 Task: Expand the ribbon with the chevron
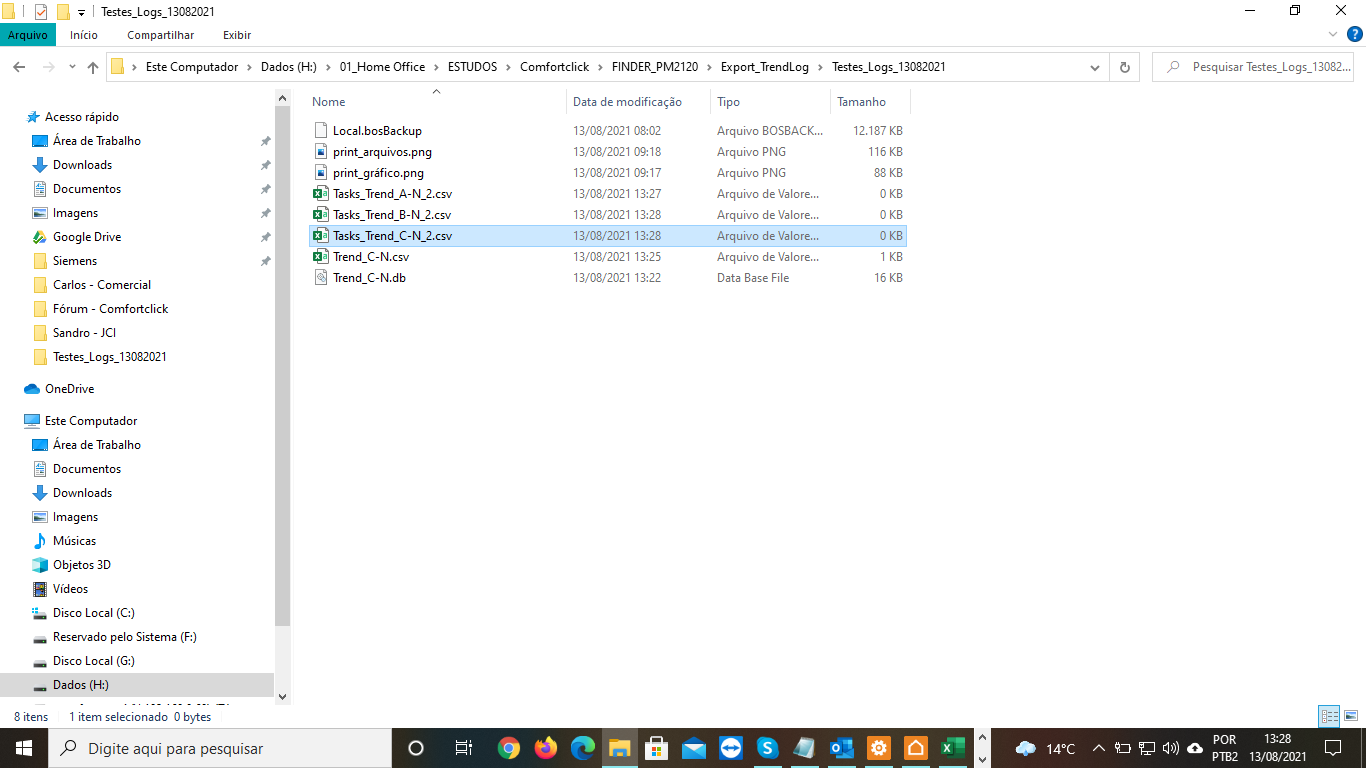1332,35
